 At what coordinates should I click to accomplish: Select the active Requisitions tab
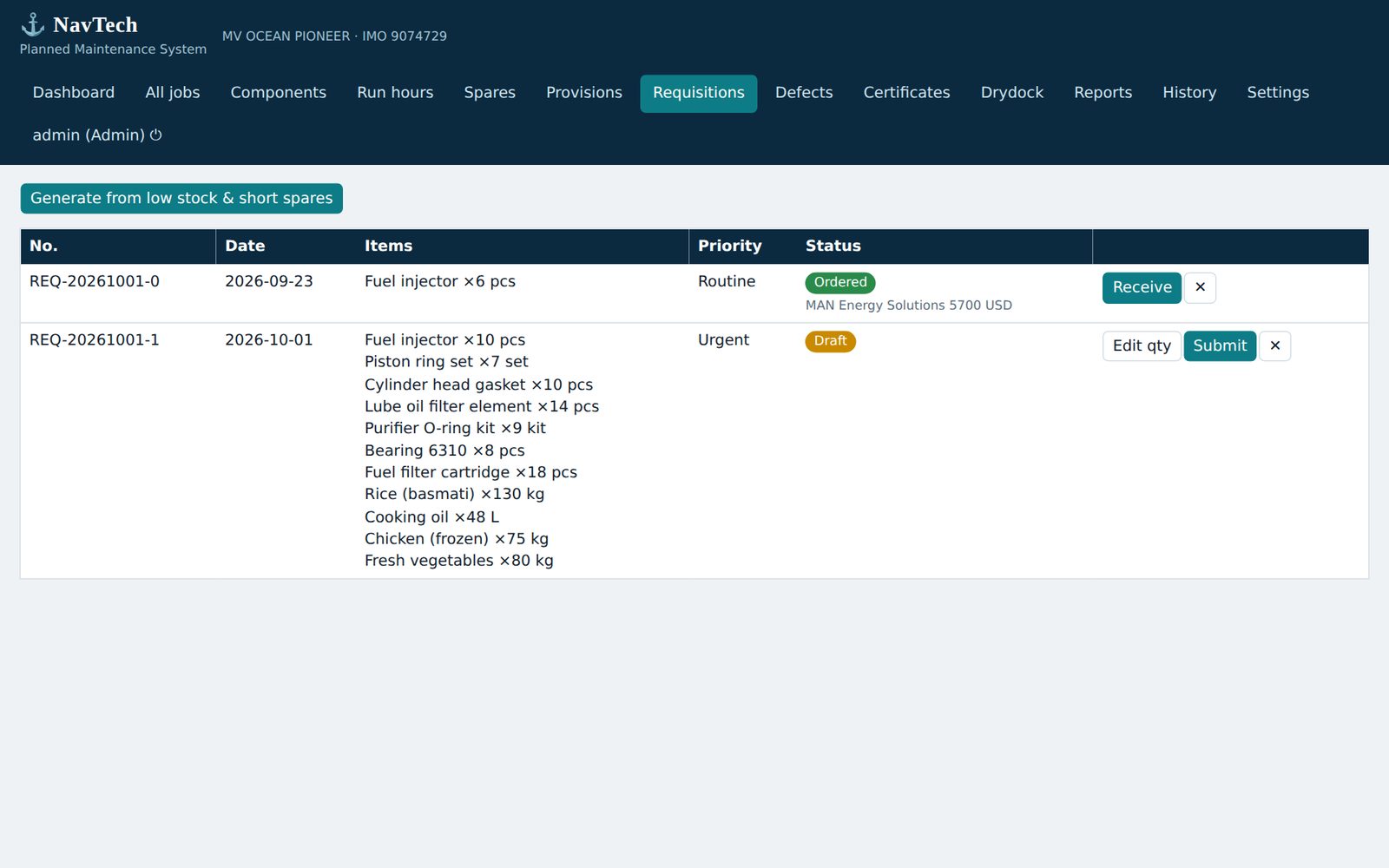pos(699,93)
